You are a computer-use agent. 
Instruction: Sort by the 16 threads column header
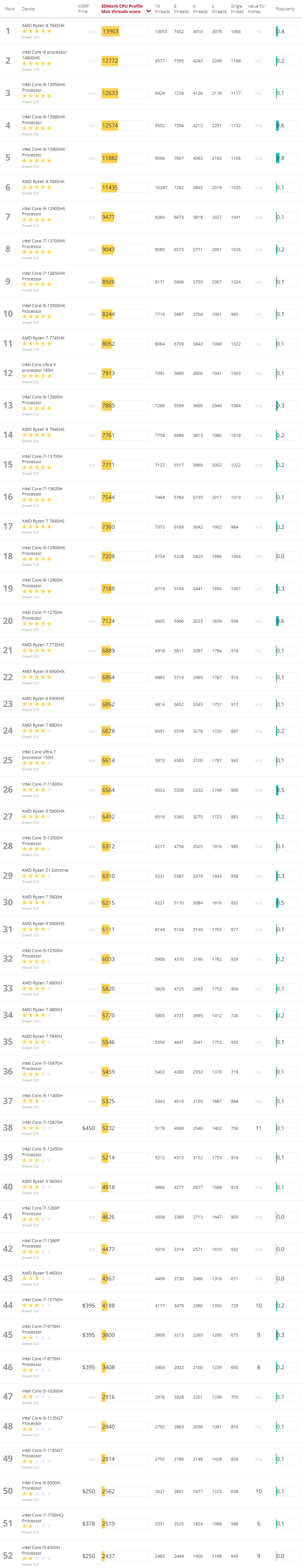(161, 9)
